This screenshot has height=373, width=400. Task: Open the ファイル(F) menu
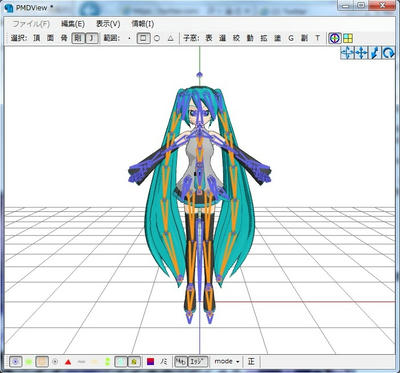pyautogui.click(x=31, y=24)
